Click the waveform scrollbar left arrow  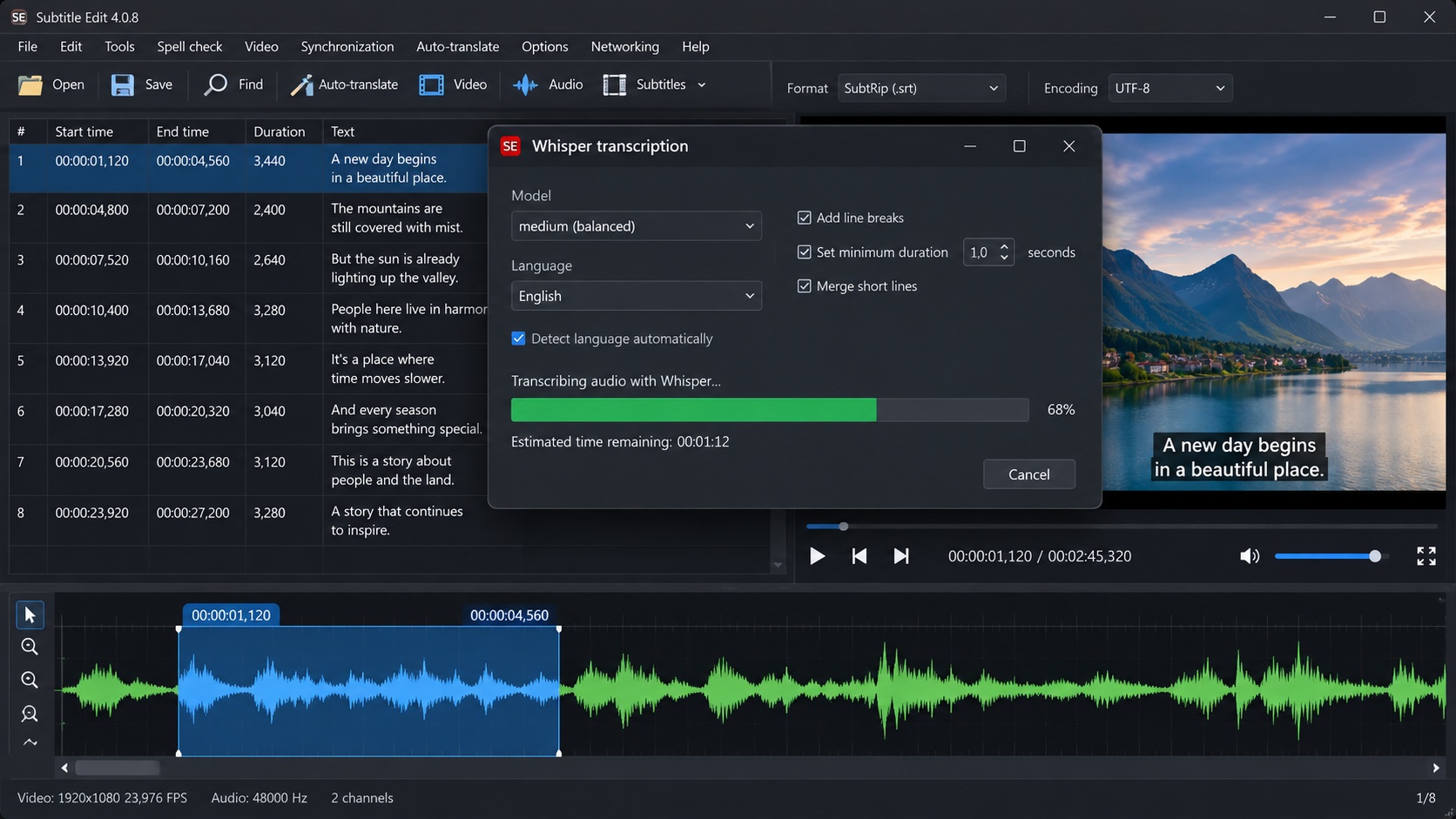pos(64,769)
